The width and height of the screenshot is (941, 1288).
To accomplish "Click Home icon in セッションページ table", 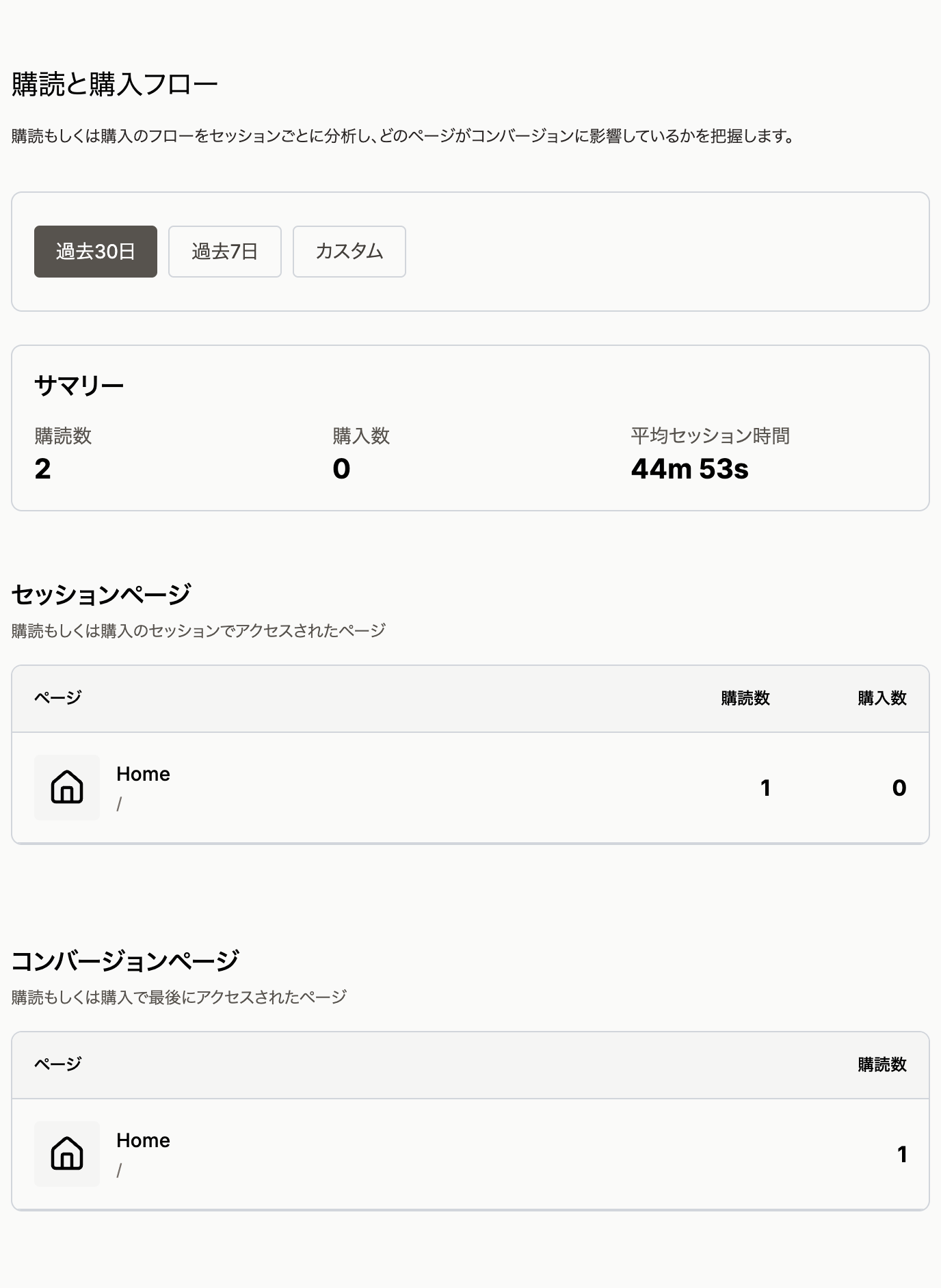I will 67,788.
